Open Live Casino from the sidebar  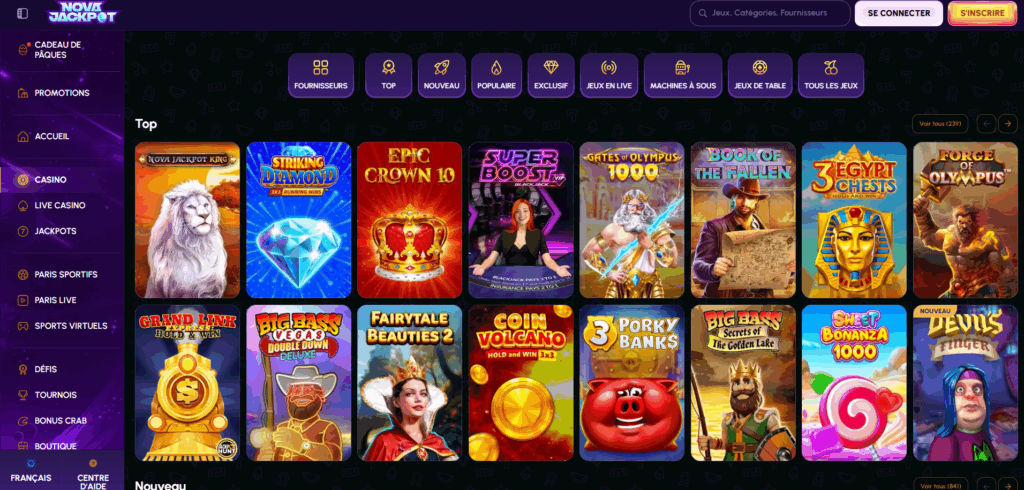coord(60,205)
